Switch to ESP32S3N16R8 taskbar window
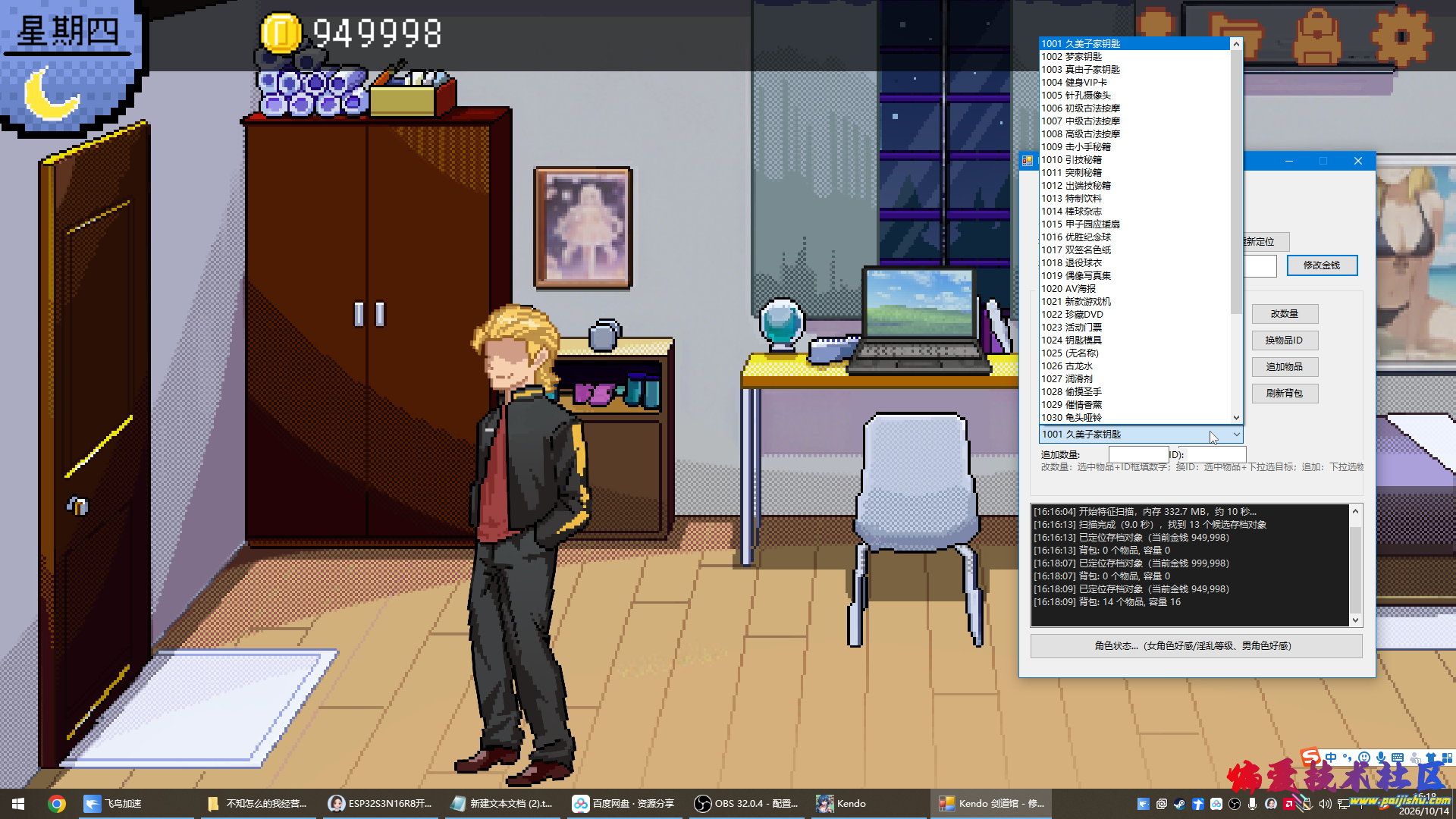The image size is (1456, 819). coord(381,804)
